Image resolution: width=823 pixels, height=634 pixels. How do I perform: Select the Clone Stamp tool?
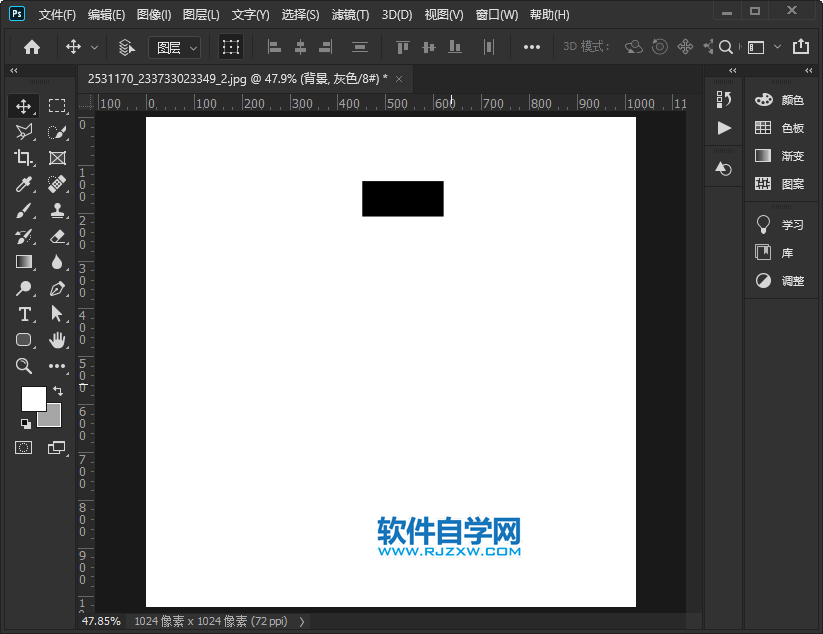58,210
